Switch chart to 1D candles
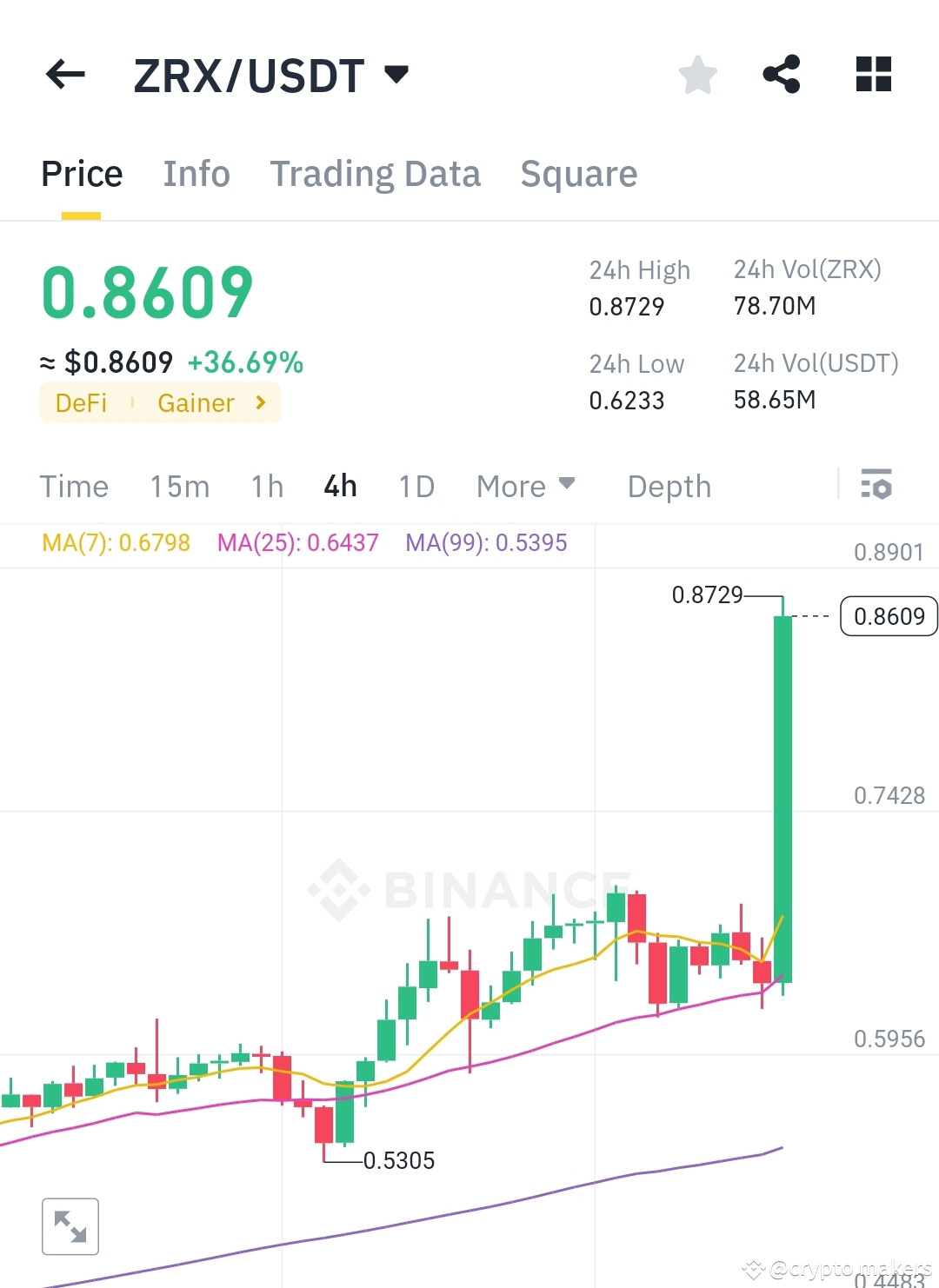The width and height of the screenshot is (939, 1288). click(416, 487)
